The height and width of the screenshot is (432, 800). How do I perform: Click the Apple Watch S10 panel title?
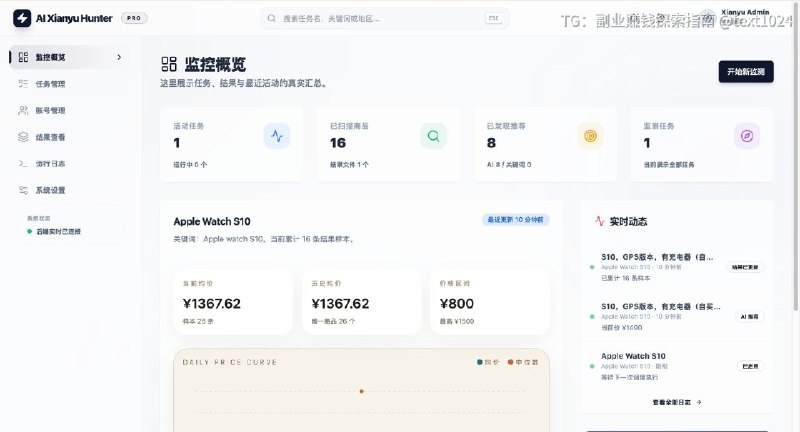point(212,221)
